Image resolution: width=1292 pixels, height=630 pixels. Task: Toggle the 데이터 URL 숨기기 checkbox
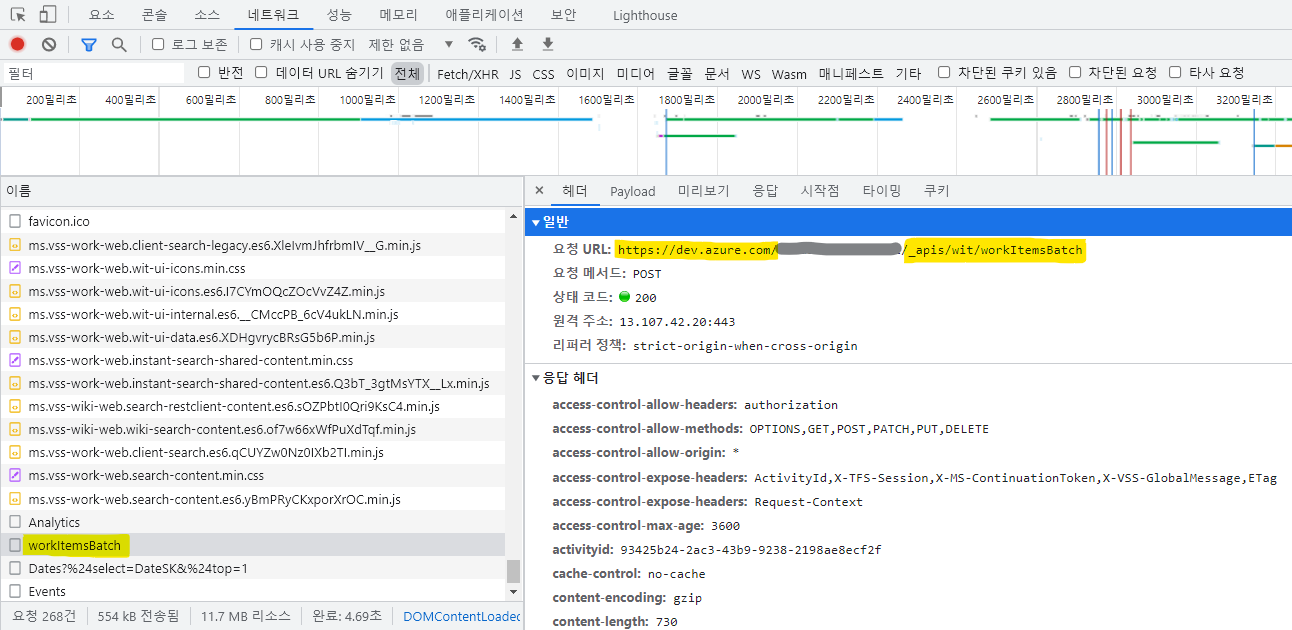[261, 72]
